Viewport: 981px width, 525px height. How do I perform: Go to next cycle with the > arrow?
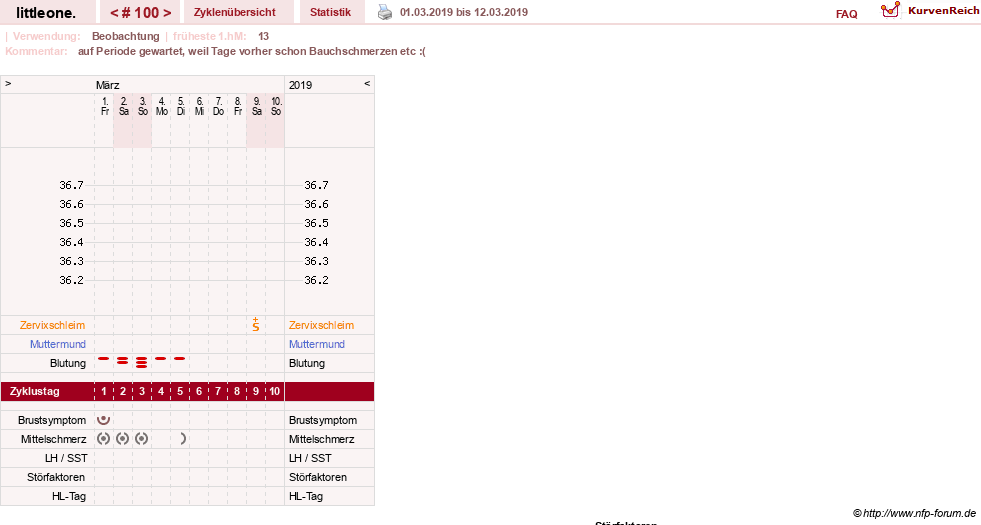pos(167,13)
